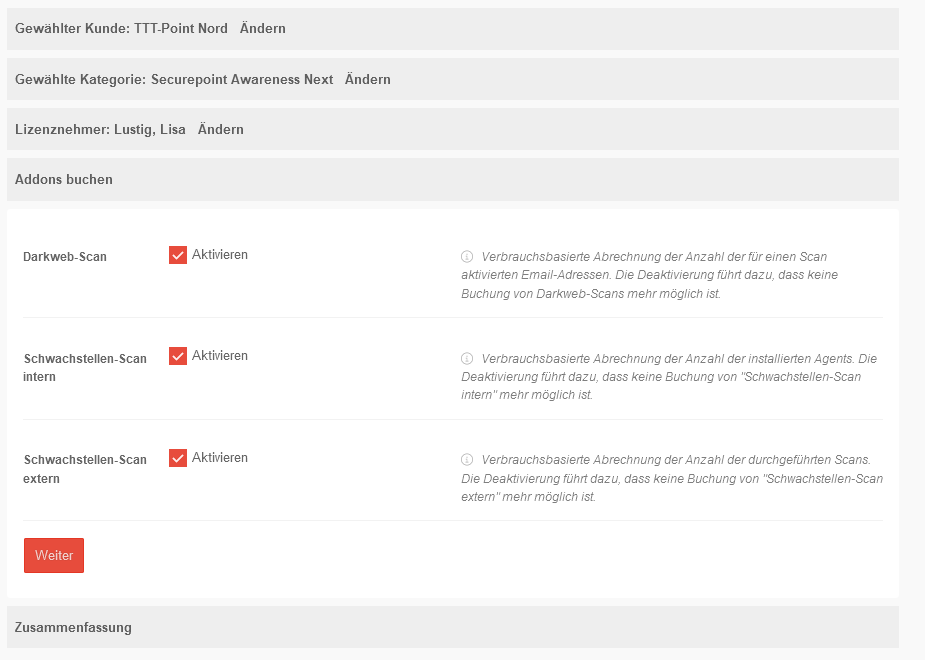
Task: Select the 'Gewählte Kategorie: Securepoint Awareness Next' text
Action: (x=174, y=79)
